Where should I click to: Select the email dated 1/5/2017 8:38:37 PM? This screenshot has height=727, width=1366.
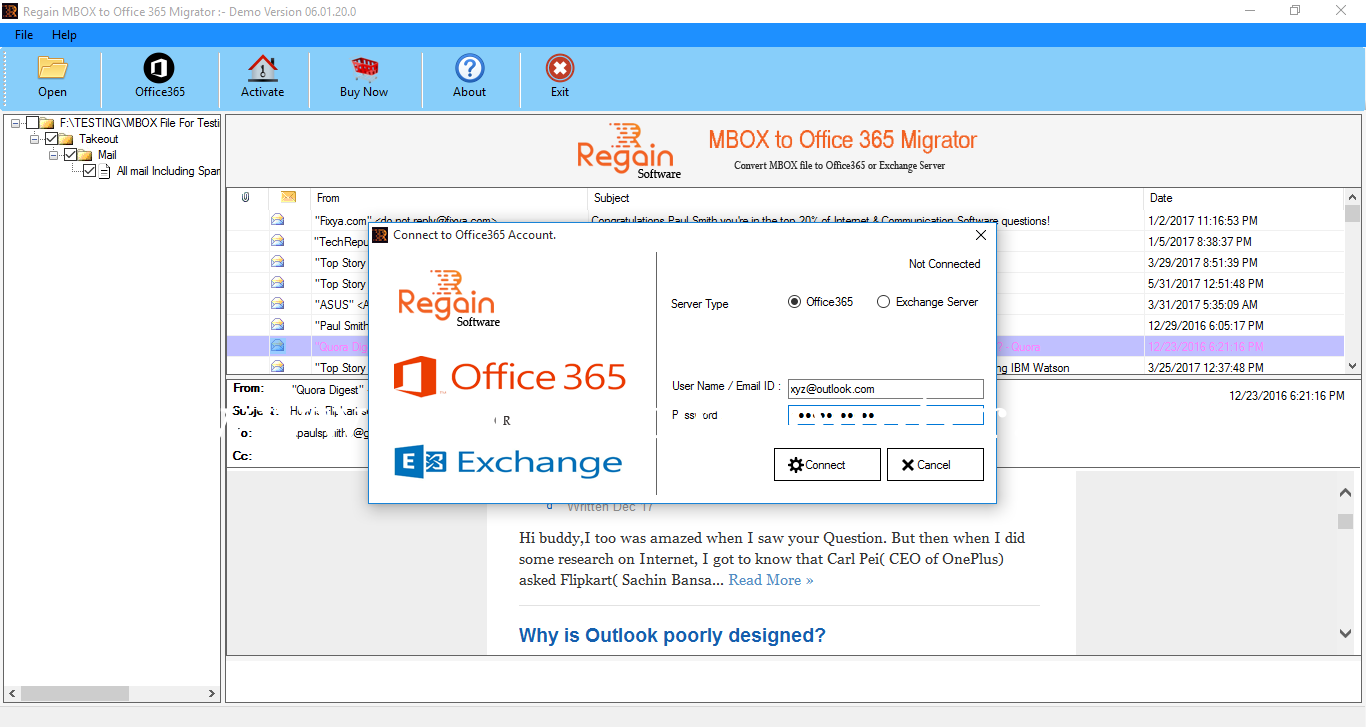tap(1200, 241)
